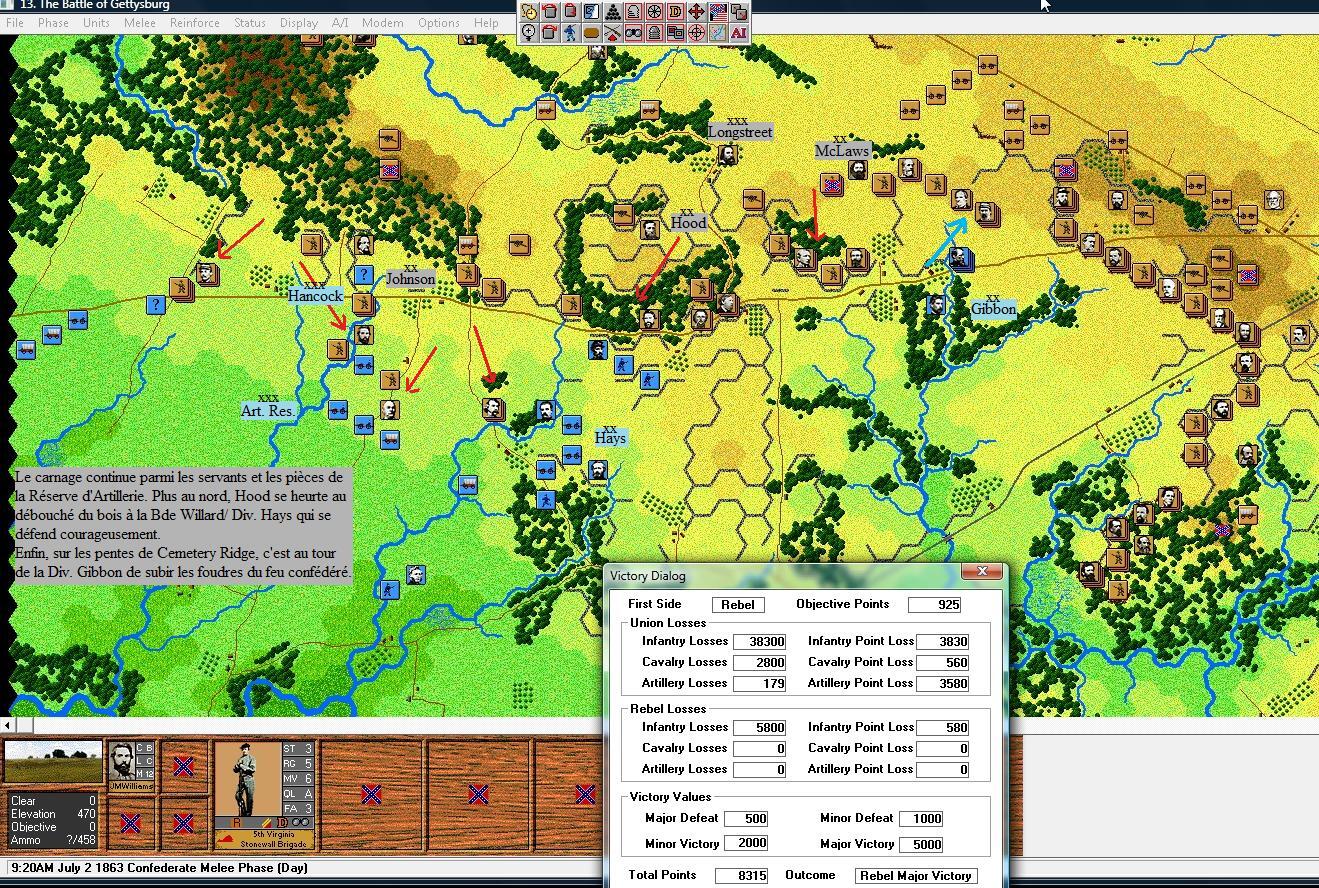Click the Gibbon division label on map
1319x888 pixels.
[994, 310]
